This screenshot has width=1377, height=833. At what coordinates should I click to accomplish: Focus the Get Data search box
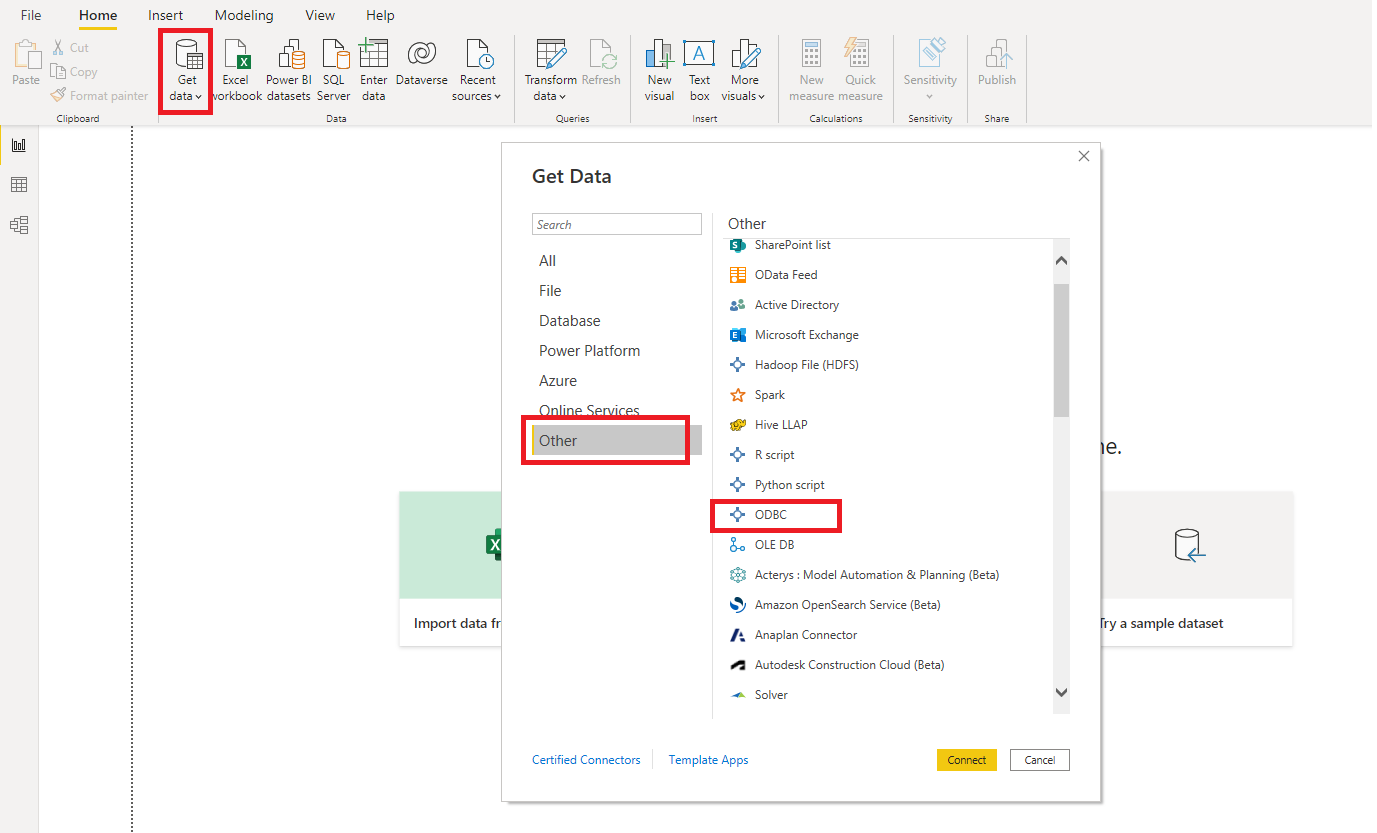click(617, 224)
